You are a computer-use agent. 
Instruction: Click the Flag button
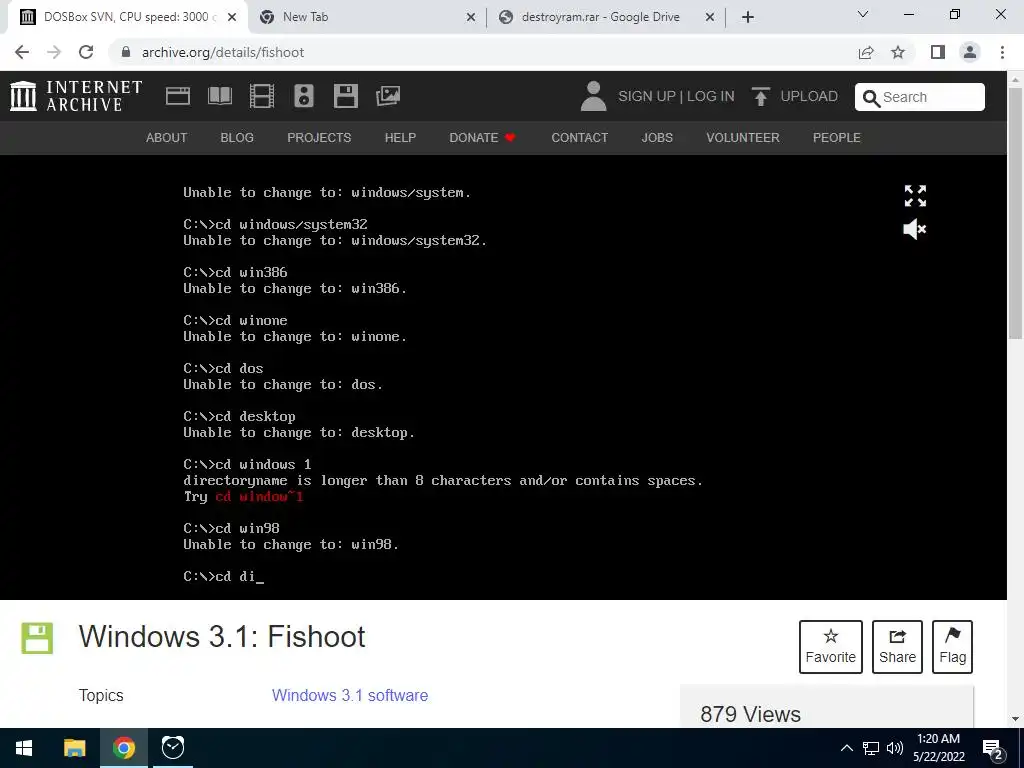pyautogui.click(x=952, y=647)
